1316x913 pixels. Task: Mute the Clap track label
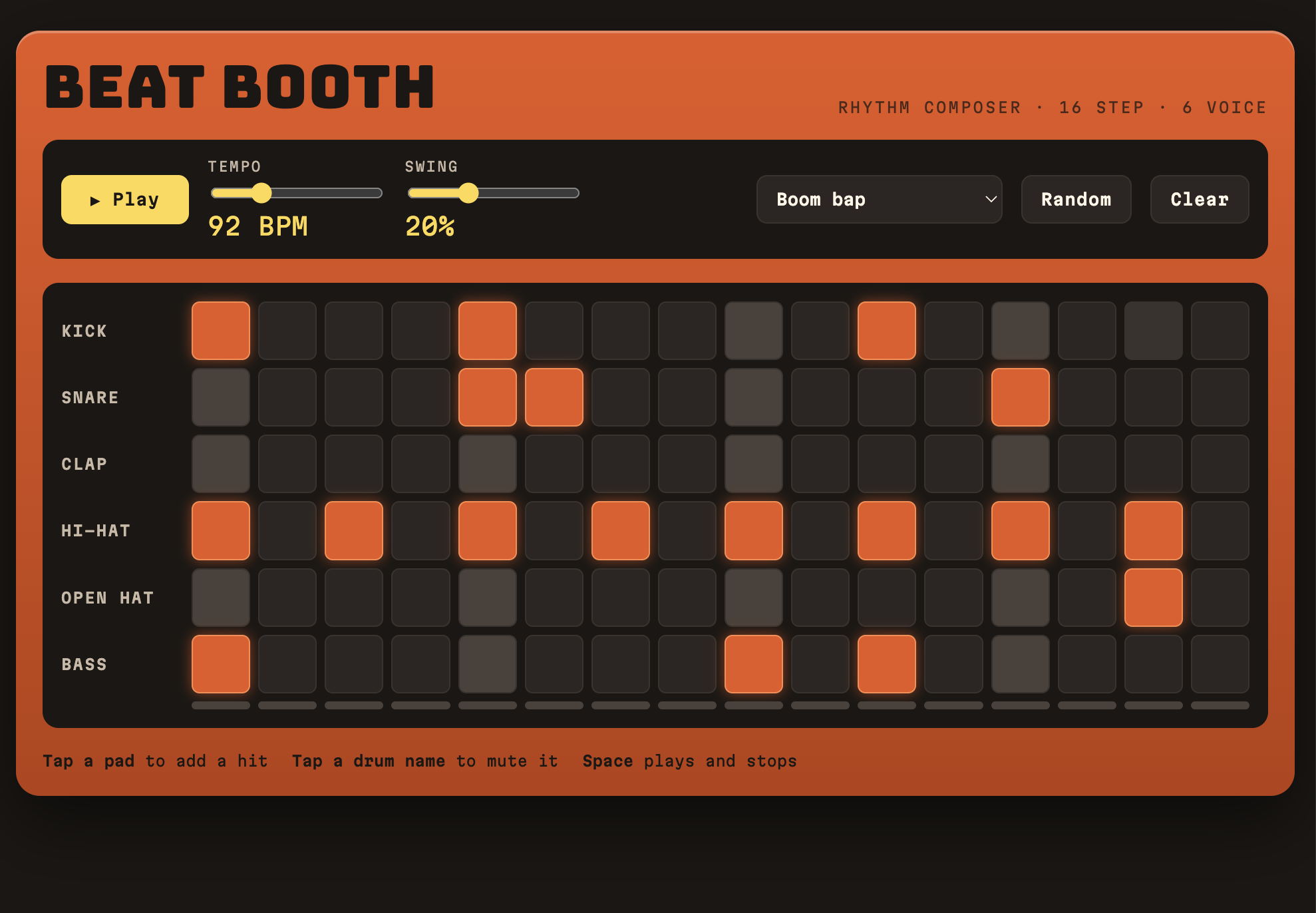click(84, 464)
